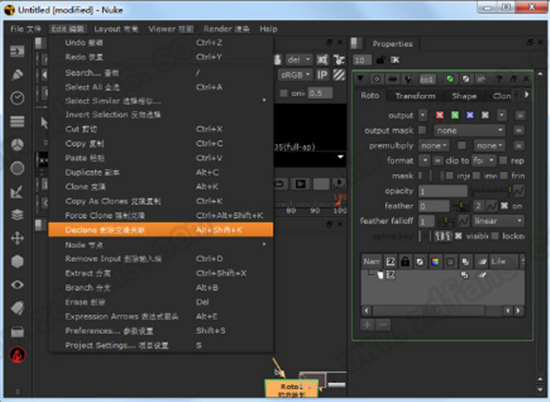Open the MetaData nodes tag icon
The image size is (550, 402).
point(17,308)
